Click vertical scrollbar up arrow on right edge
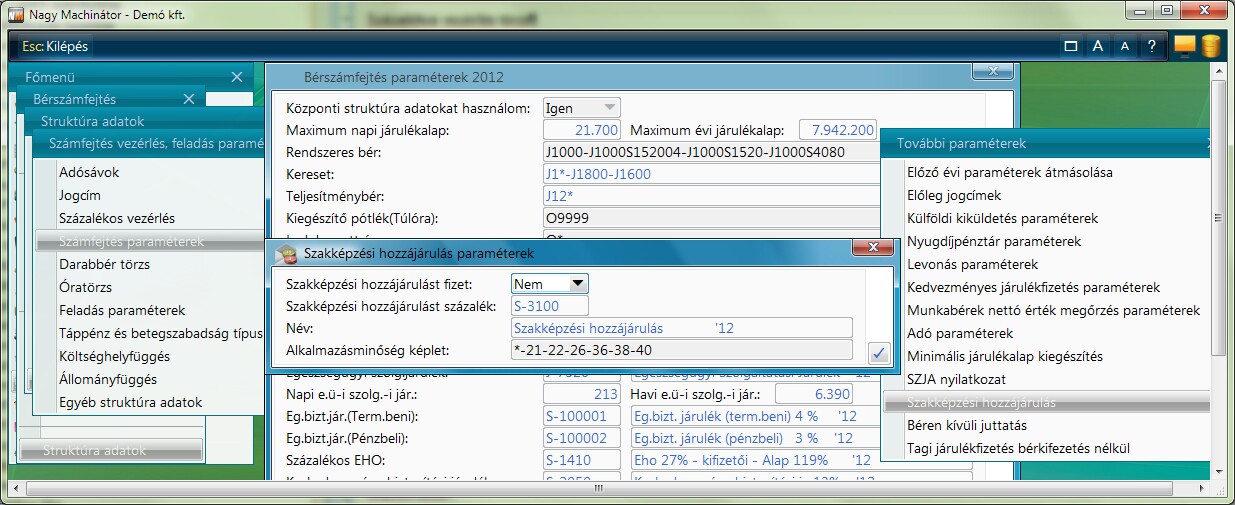The height and width of the screenshot is (505, 1235). click(1216, 73)
